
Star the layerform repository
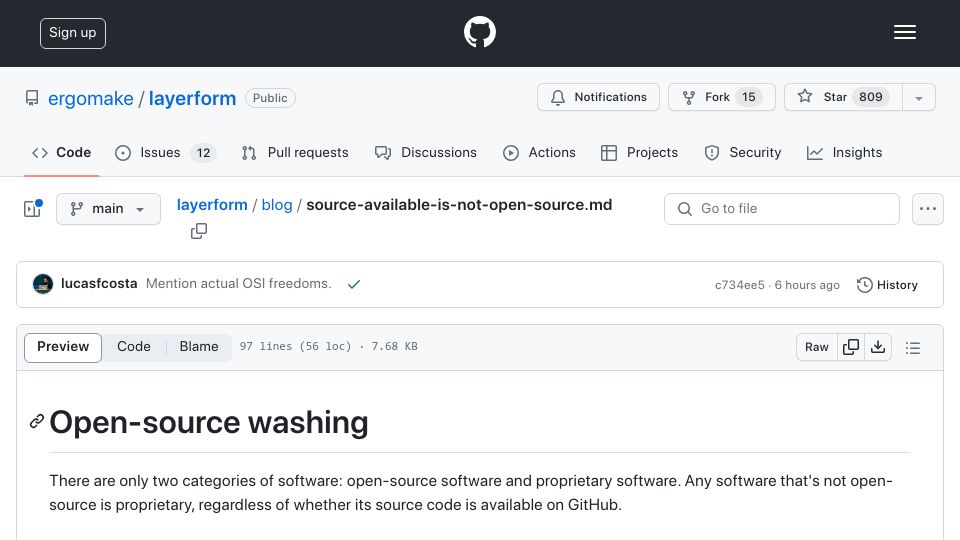843,97
